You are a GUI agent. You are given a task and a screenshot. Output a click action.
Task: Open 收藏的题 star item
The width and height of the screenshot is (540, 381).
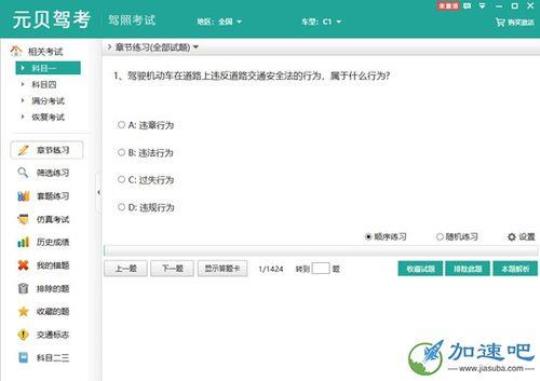click(44, 311)
